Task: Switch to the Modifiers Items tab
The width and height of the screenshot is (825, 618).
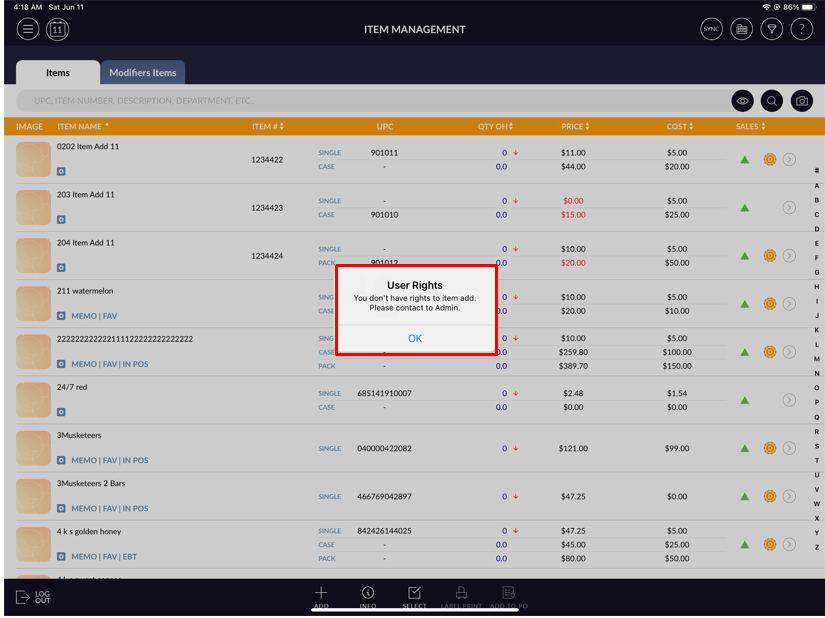Action: point(143,73)
